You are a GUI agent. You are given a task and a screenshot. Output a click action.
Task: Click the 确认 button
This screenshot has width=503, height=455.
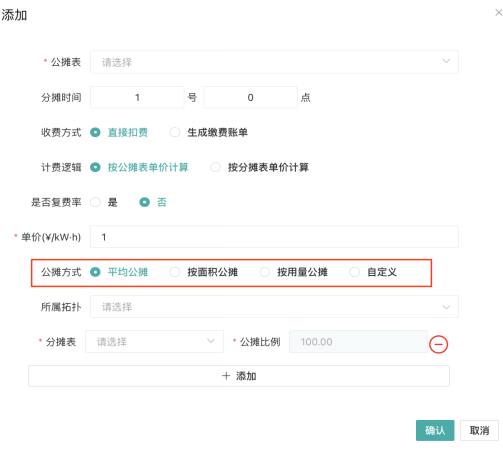click(x=435, y=430)
